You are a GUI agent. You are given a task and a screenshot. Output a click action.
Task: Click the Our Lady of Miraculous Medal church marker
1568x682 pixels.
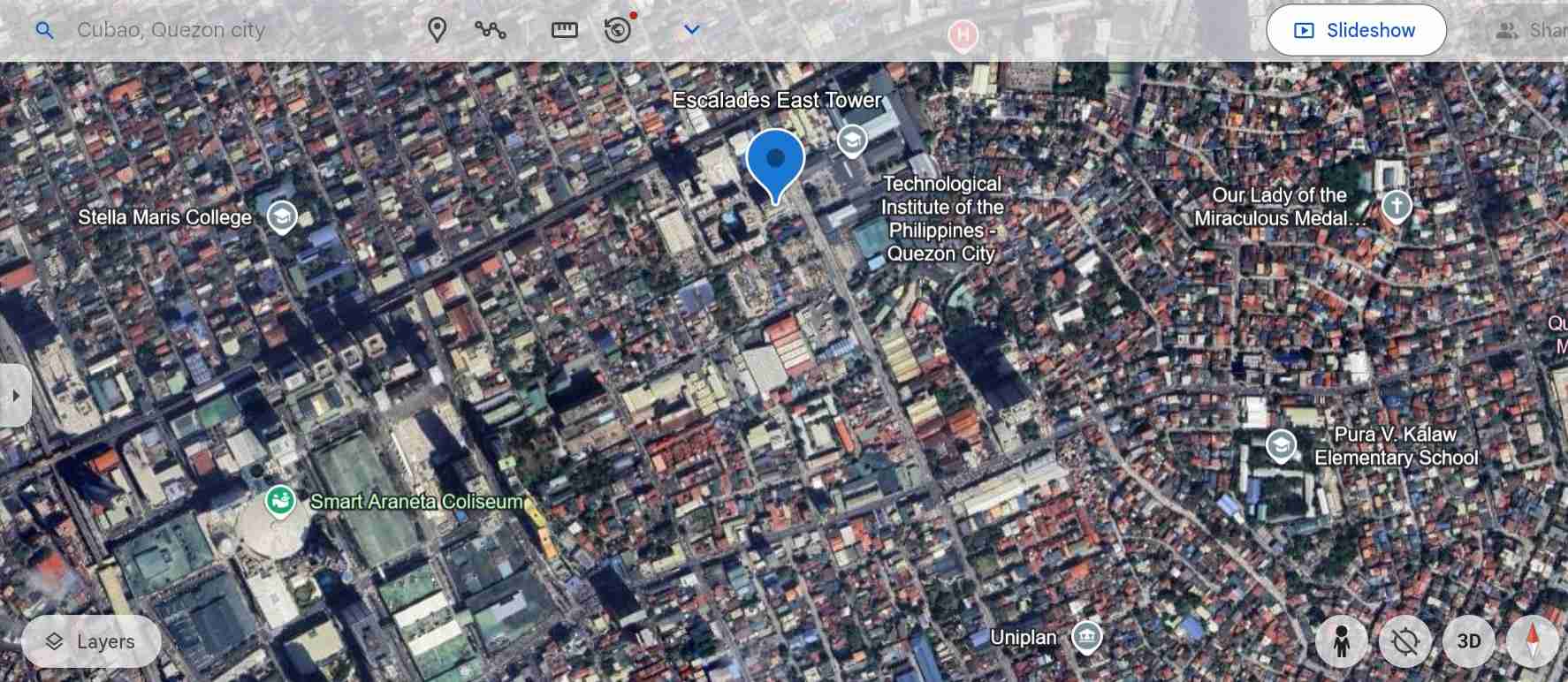[1397, 206]
